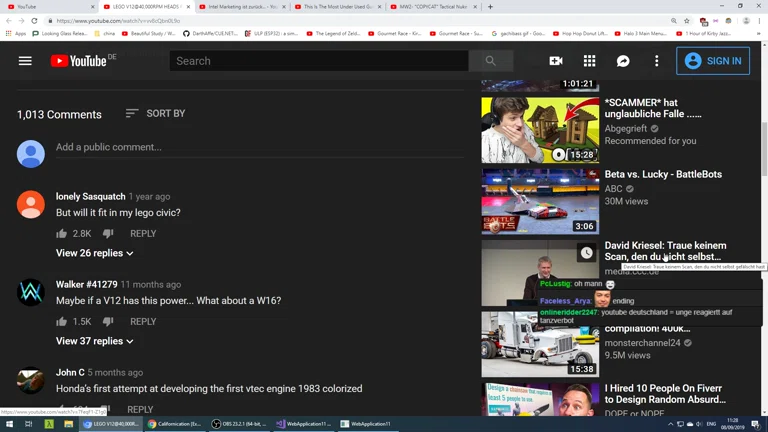
Task: Expand View 37 replies
Action: pos(95,341)
